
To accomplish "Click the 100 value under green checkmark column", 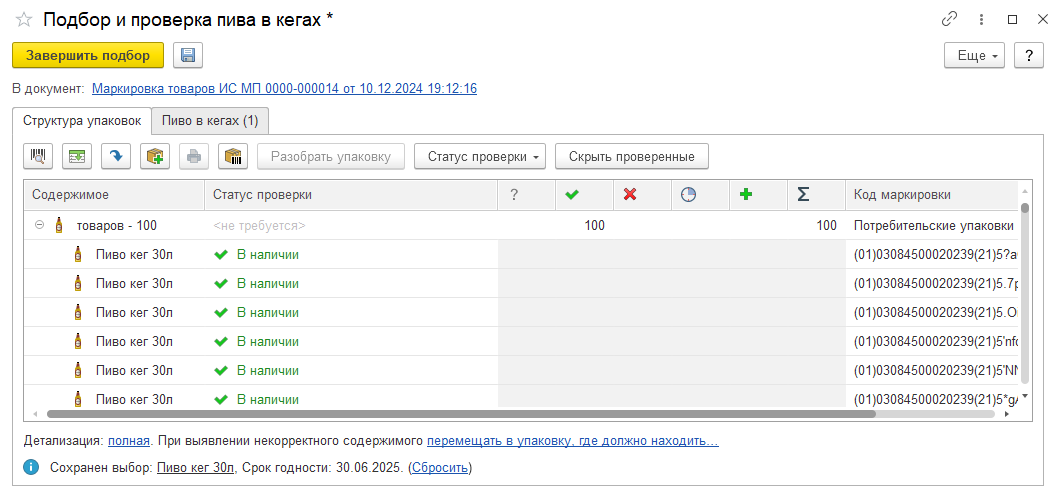I will (x=594, y=226).
